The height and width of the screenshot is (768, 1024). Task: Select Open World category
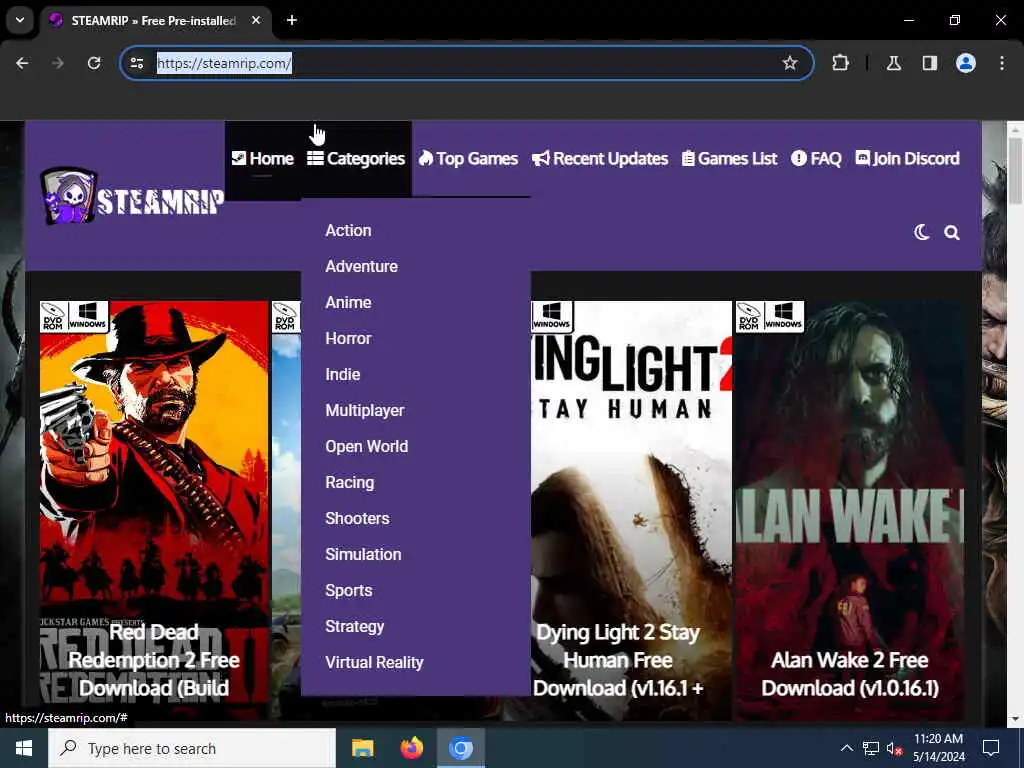[366, 446]
